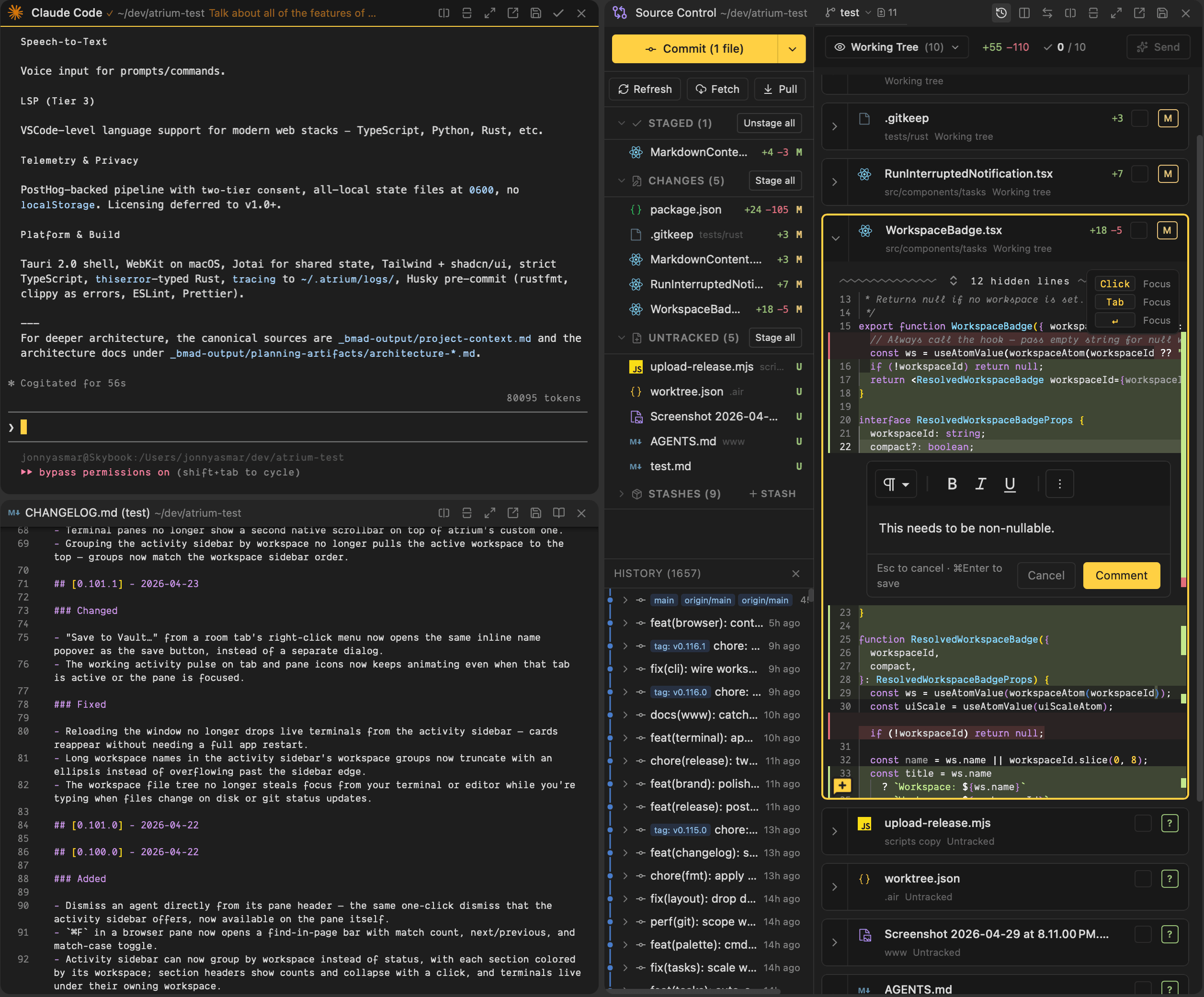This screenshot has width=1204, height=997.
Task: Click Refresh button
Action: tap(645, 89)
